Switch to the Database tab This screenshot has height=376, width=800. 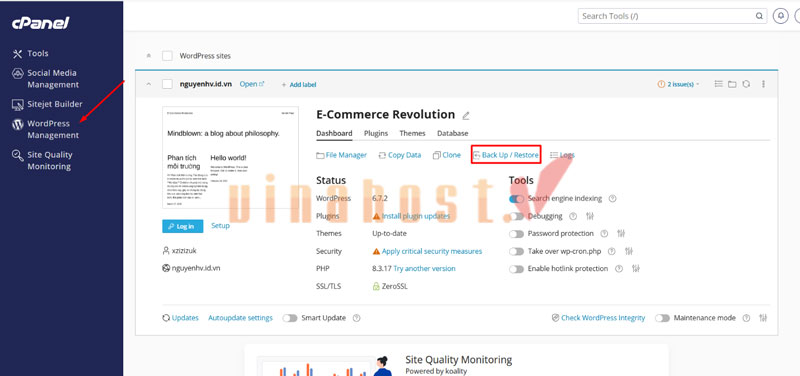pos(453,133)
